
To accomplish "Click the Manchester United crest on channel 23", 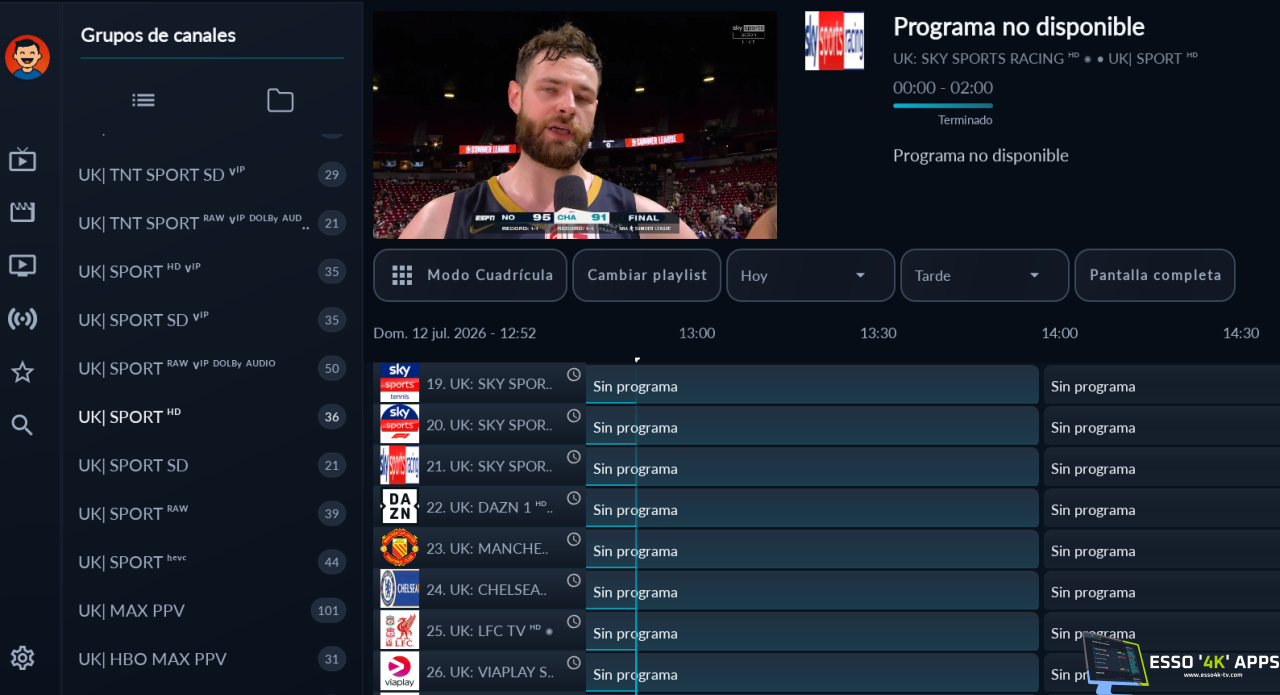I will tap(399, 548).
